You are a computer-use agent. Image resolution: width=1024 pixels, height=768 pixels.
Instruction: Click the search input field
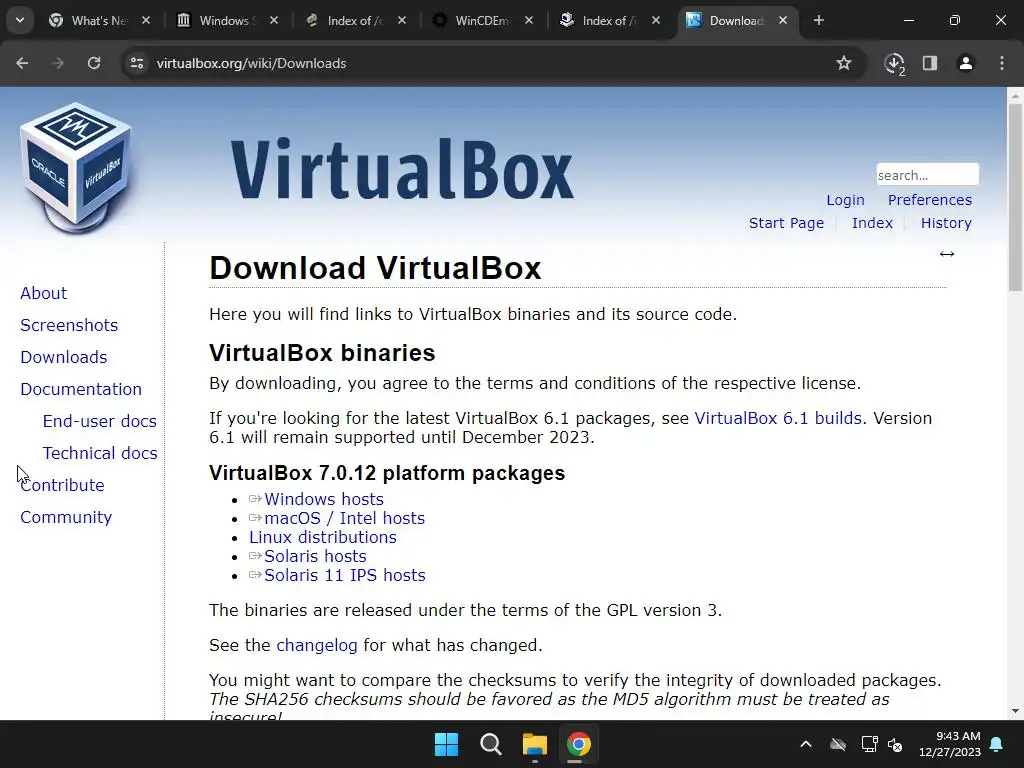pyautogui.click(x=927, y=174)
